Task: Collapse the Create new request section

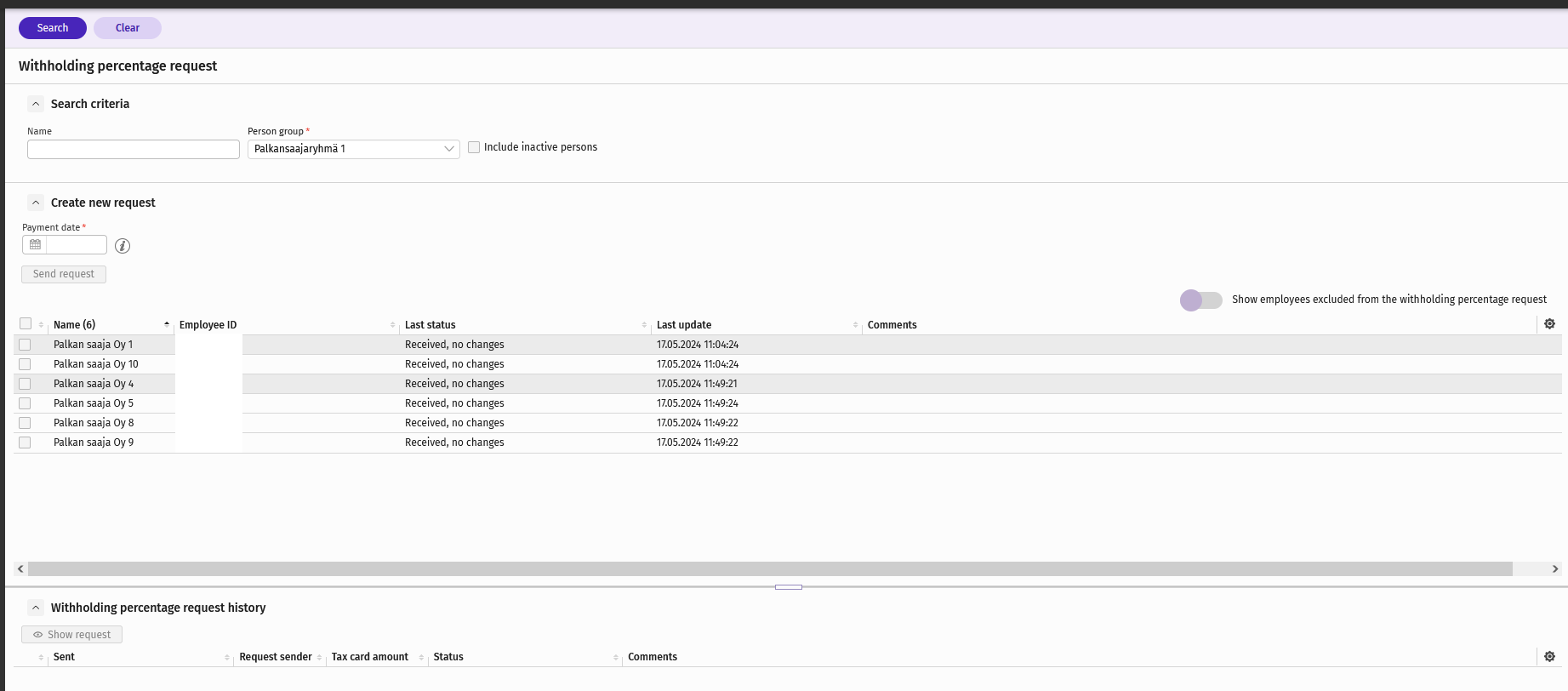Action: point(36,203)
